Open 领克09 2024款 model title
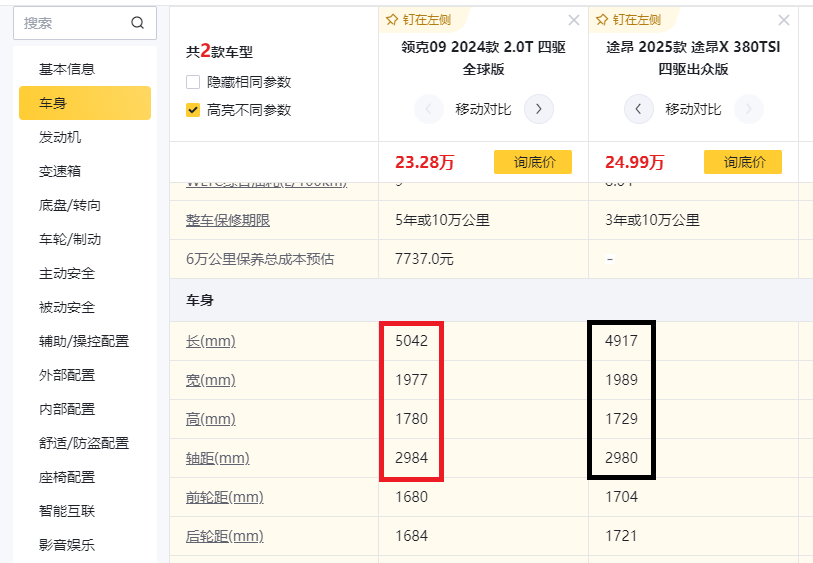Image resolution: width=813 pixels, height=563 pixels. point(483,58)
